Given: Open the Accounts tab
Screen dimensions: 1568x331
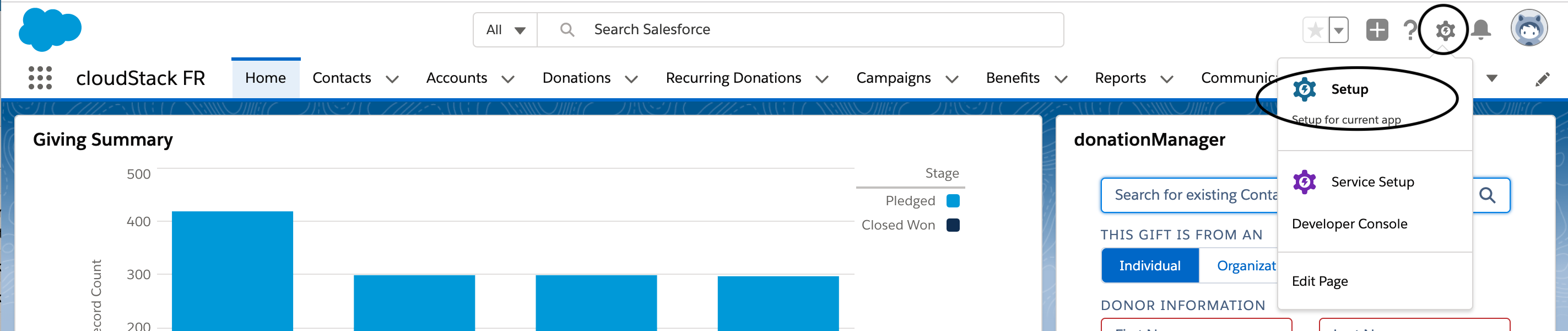Looking at the screenshot, I should 457,78.
